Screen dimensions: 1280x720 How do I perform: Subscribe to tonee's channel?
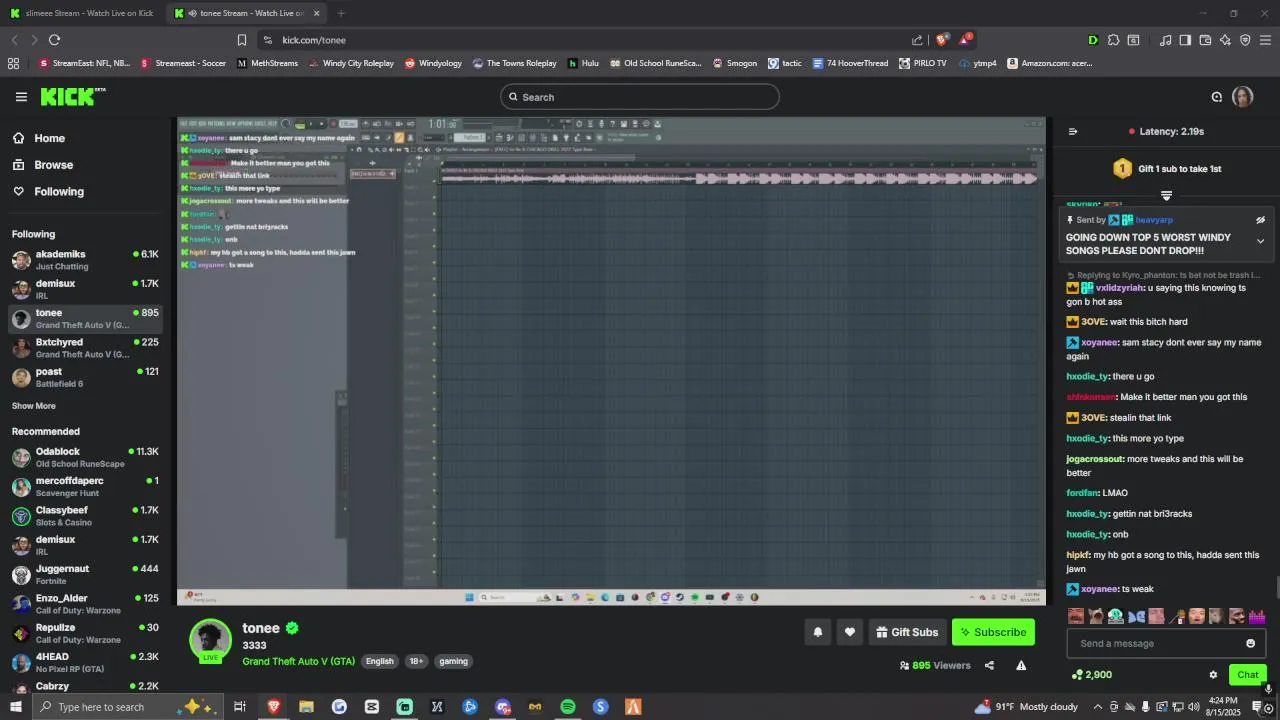[993, 632]
